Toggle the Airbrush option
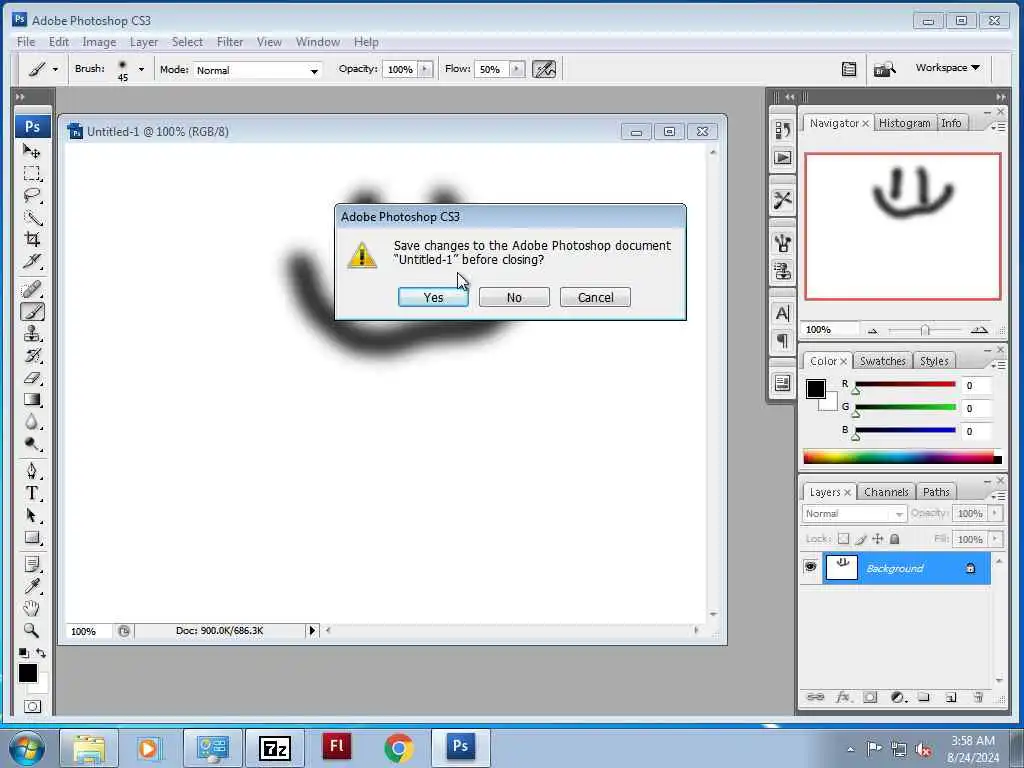Viewport: 1024px width, 768px height. tap(544, 69)
